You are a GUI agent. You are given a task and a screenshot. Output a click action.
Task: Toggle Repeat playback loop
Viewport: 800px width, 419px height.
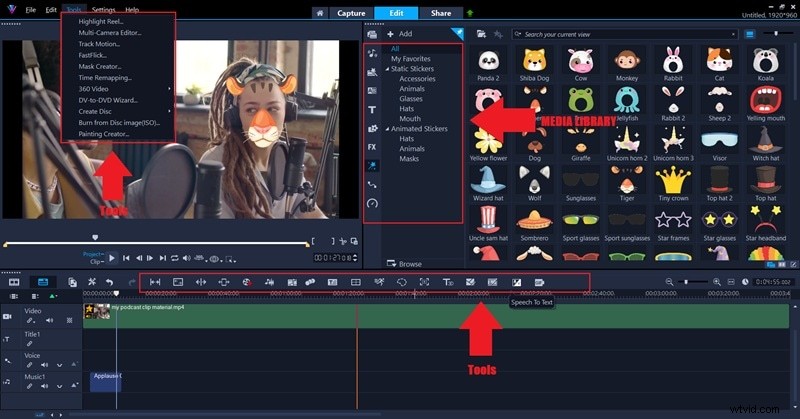[x=174, y=258]
